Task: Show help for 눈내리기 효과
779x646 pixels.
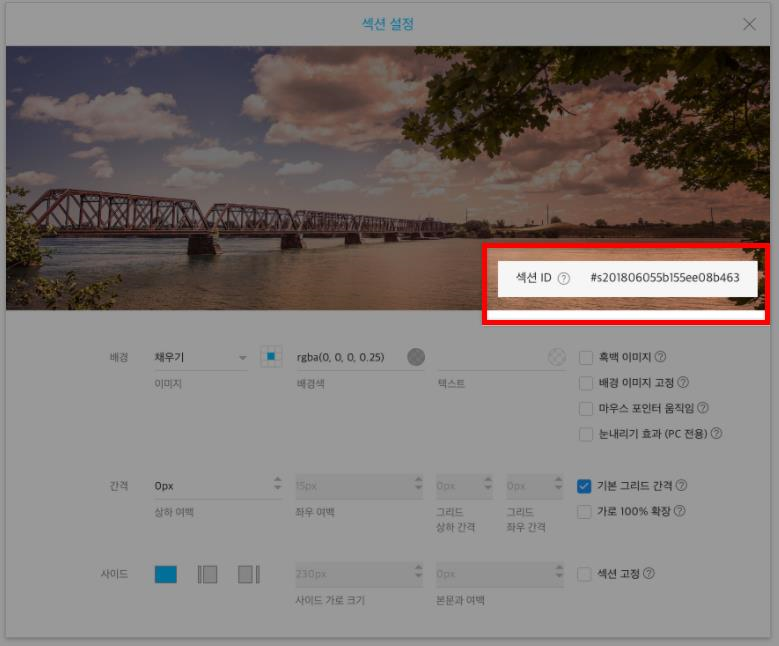Action: (716, 433)
